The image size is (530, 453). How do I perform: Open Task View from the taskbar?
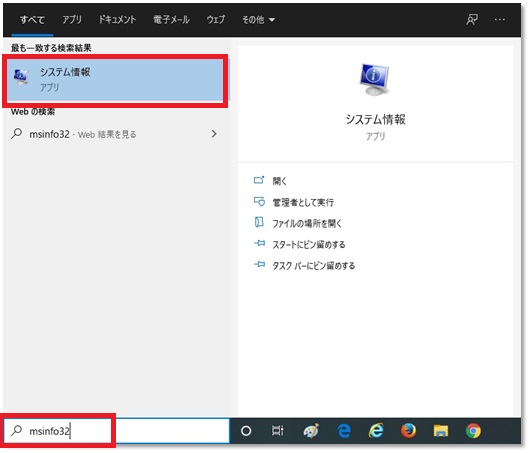278,431
